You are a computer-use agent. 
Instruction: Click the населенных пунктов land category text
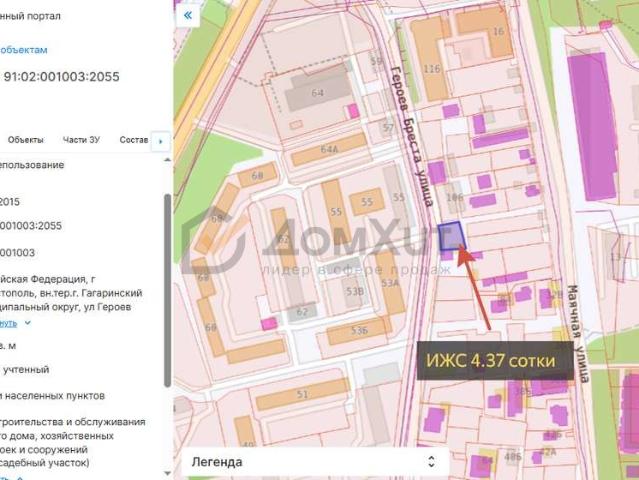point(55,396)
